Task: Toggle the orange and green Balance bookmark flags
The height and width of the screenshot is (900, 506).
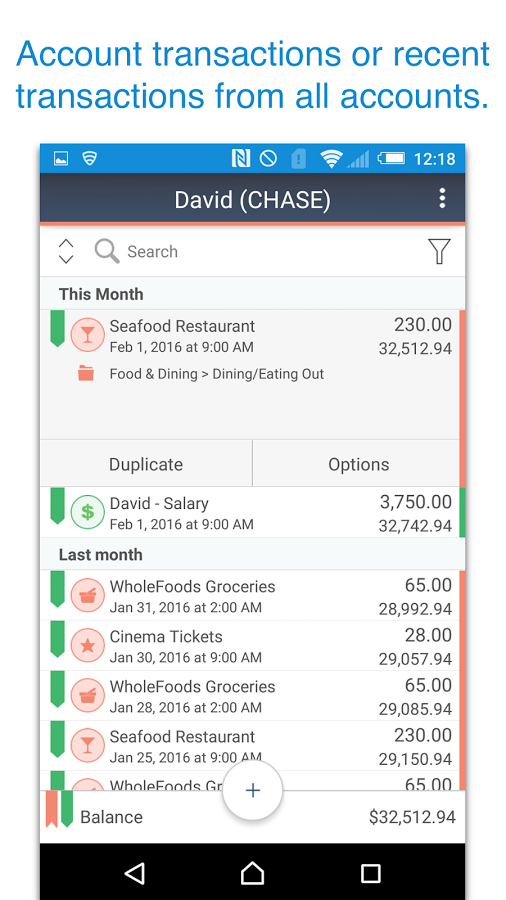Action: point(59,809)
